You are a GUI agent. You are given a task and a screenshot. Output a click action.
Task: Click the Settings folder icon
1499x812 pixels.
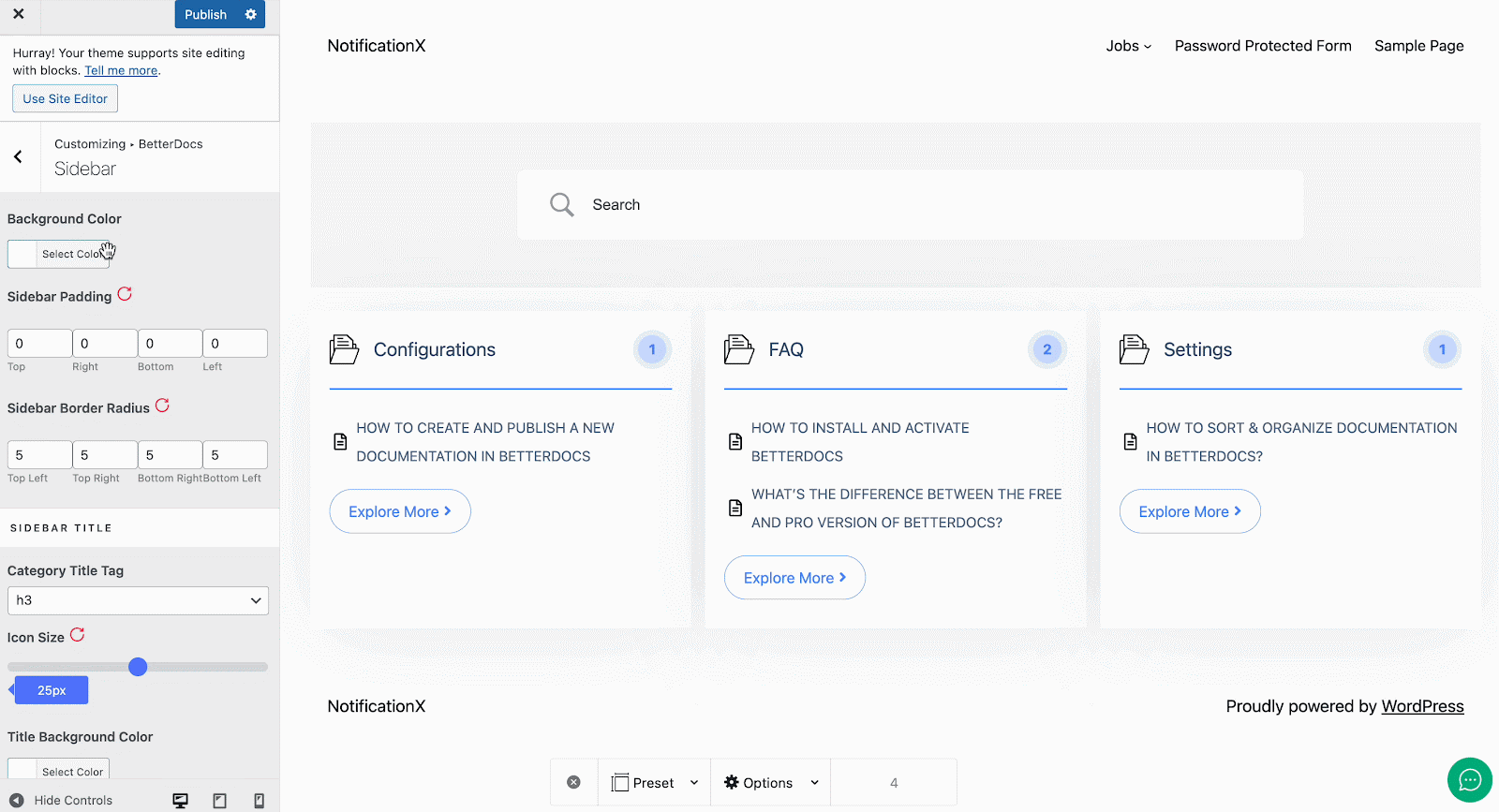[x=1135, y=349]
